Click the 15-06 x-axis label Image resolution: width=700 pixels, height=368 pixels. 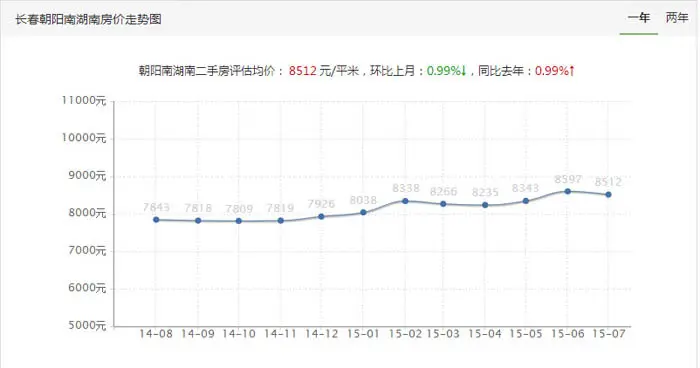(568, 334)
